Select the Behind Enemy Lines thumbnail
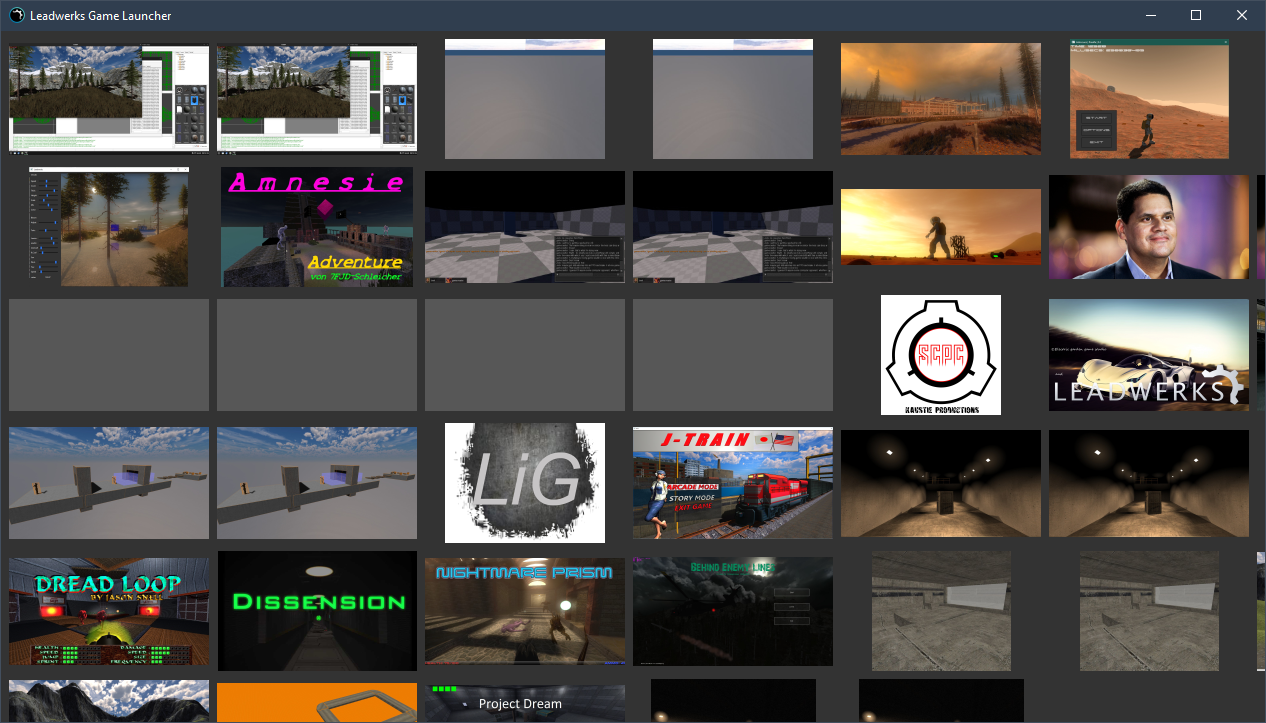This screenshot has width=1266, height=723. point(733,611)
